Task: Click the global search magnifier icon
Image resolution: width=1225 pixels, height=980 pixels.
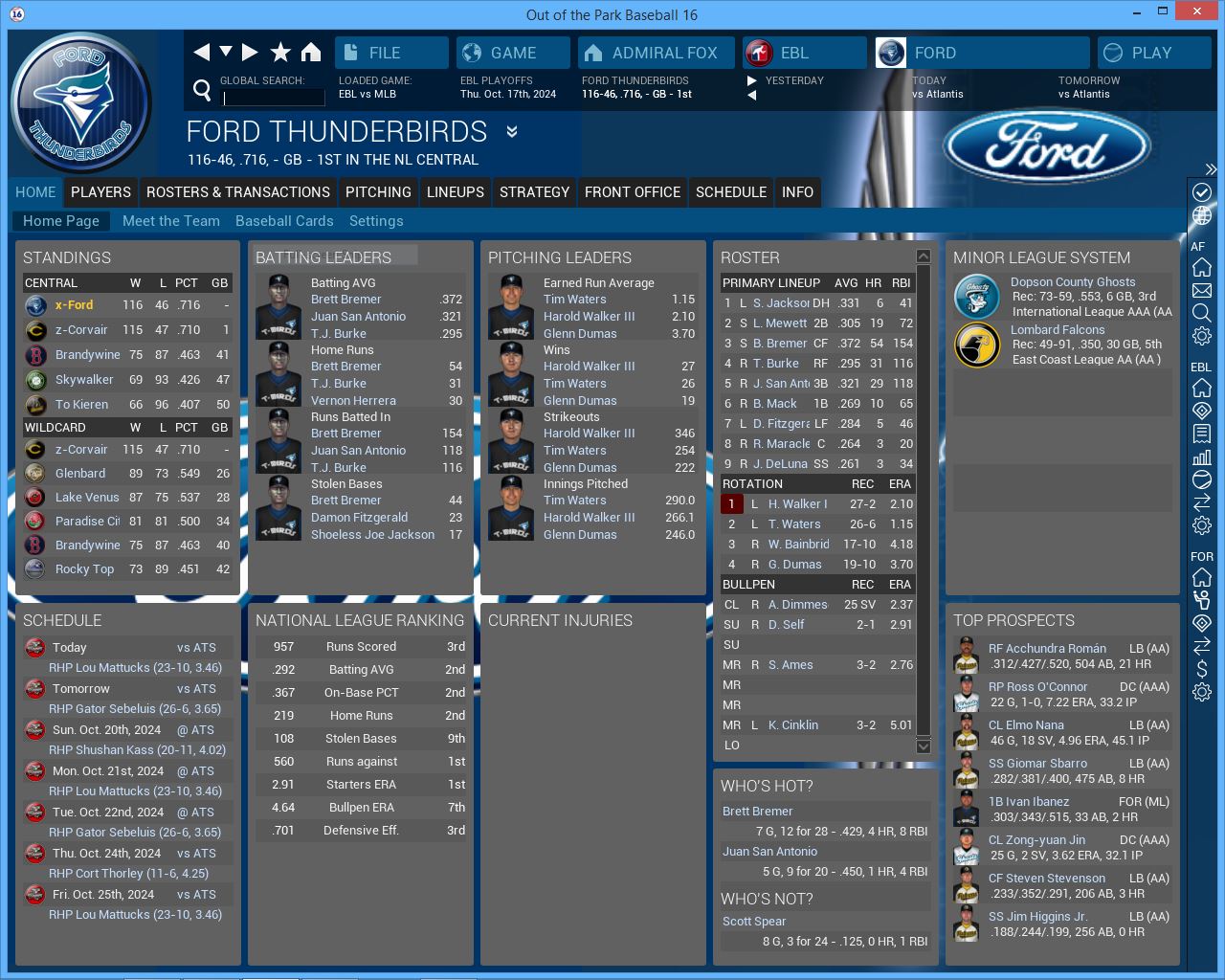Action: [x=202, y=90]
